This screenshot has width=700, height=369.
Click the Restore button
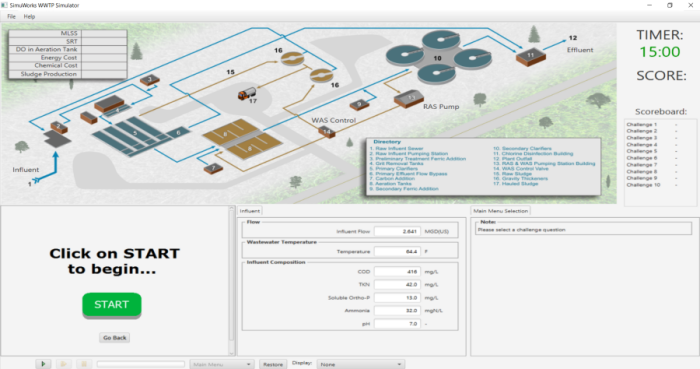point(273,365)
